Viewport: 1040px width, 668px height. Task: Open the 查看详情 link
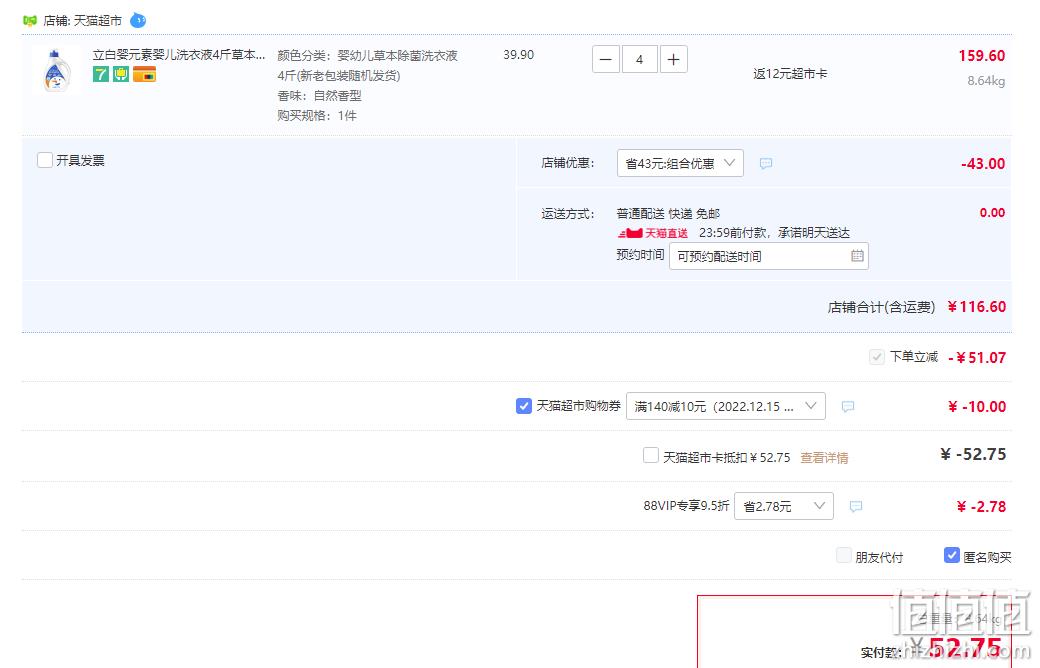(824, 458)
